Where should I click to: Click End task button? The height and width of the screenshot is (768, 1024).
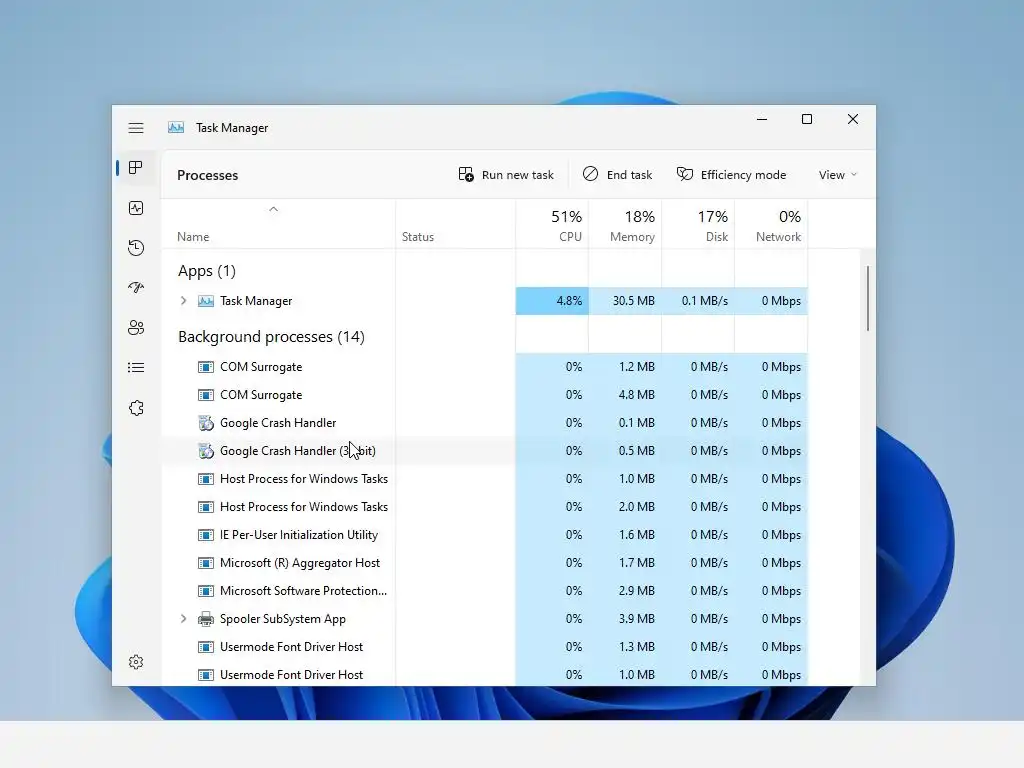(617, 174)
